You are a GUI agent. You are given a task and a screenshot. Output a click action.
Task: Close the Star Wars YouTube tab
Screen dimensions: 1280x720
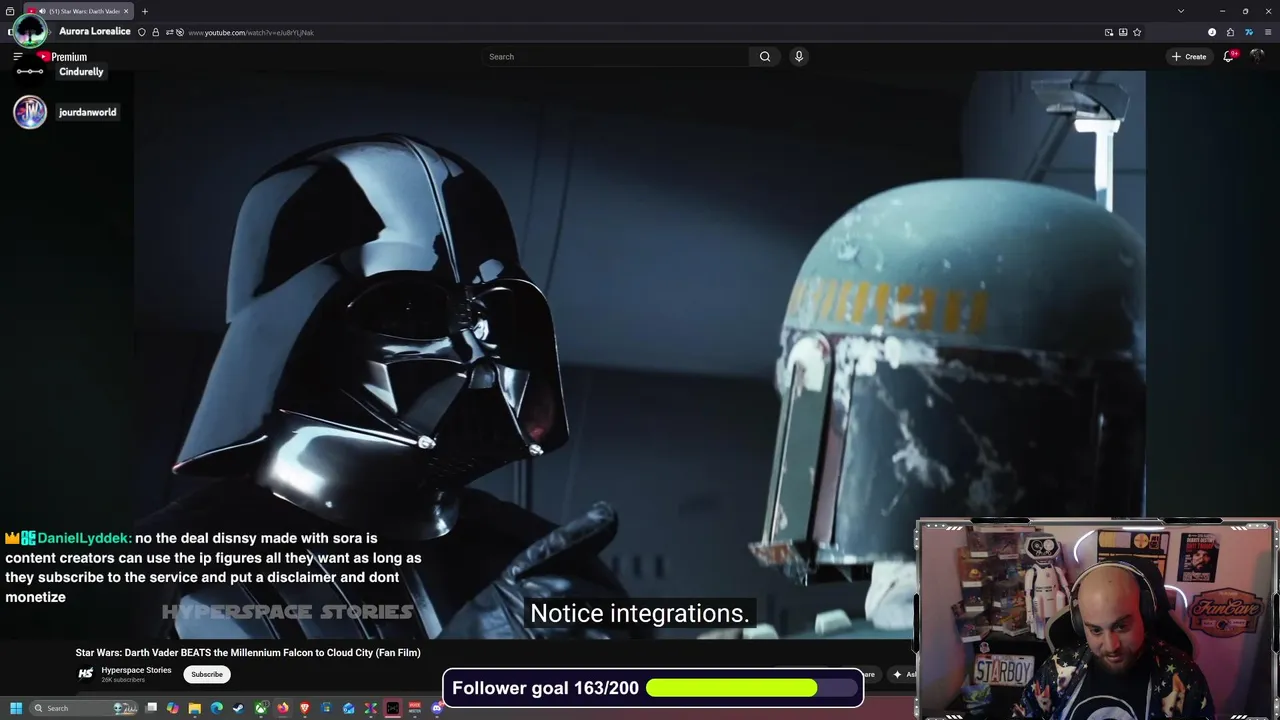coord(126,11)
